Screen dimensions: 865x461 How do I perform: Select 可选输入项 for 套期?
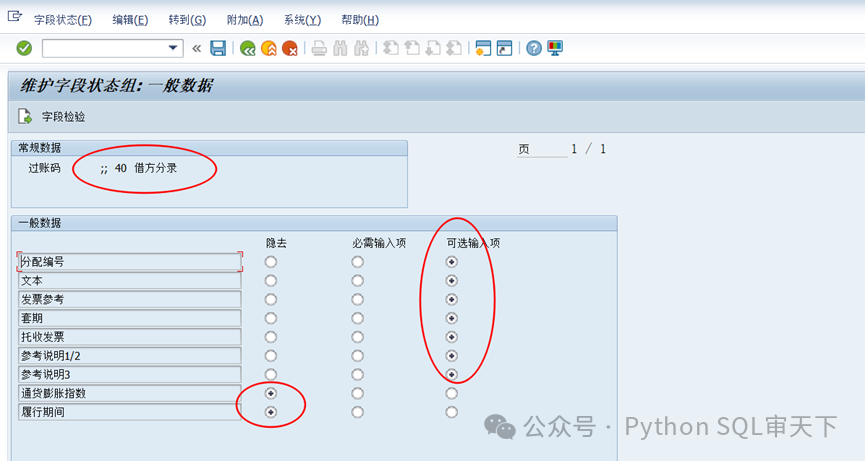451,318
